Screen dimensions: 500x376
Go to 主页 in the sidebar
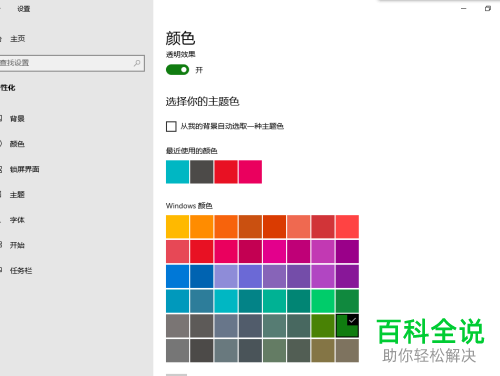click(x=17, y=39)
